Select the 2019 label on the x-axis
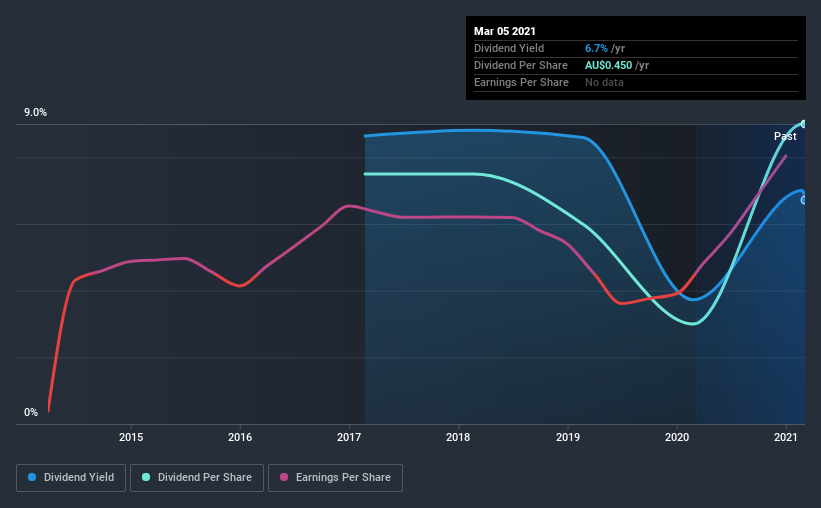 pos(568,437)
